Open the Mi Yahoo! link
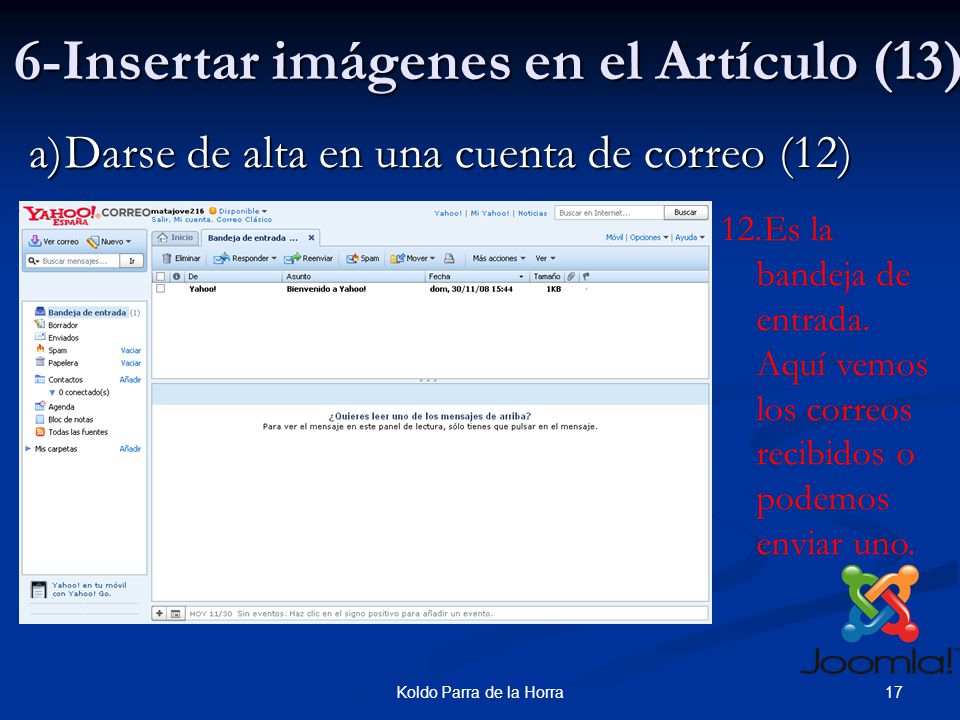The image size is (960, 720). [490, 214]
